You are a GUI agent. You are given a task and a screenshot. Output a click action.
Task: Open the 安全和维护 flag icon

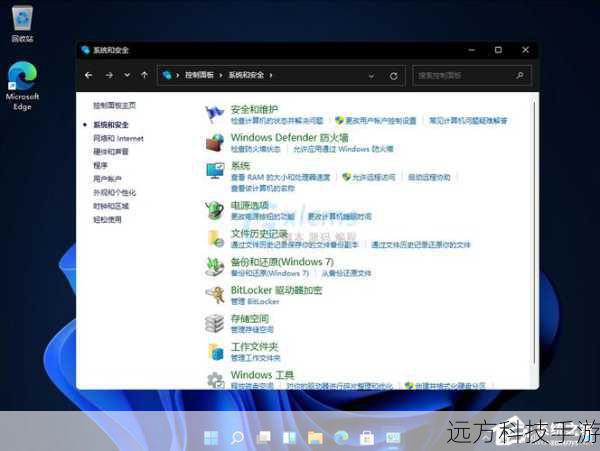214,114
